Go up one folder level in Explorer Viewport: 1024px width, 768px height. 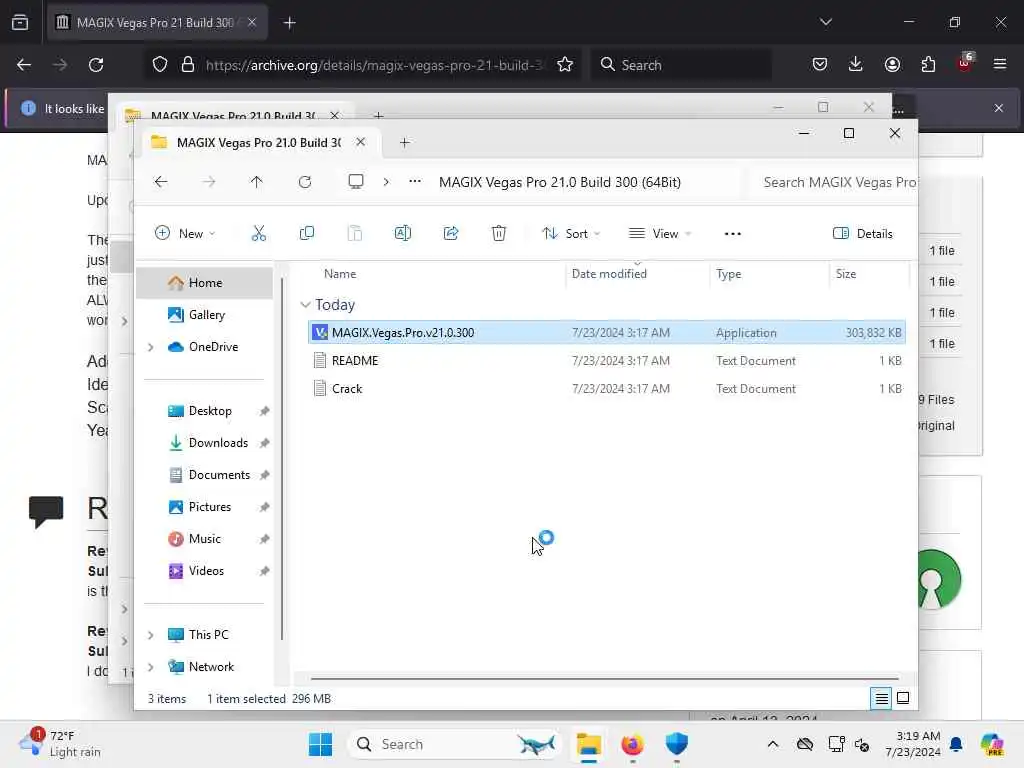(257, 182)
